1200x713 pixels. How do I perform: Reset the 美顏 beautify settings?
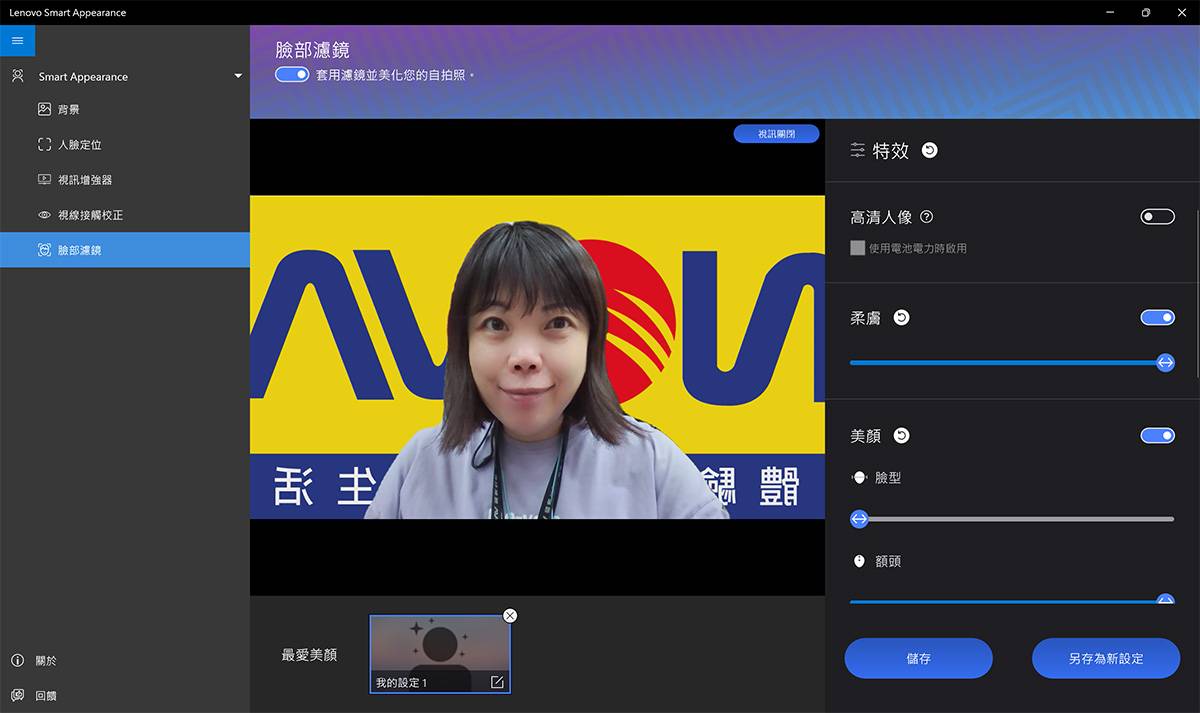(901, 436)
